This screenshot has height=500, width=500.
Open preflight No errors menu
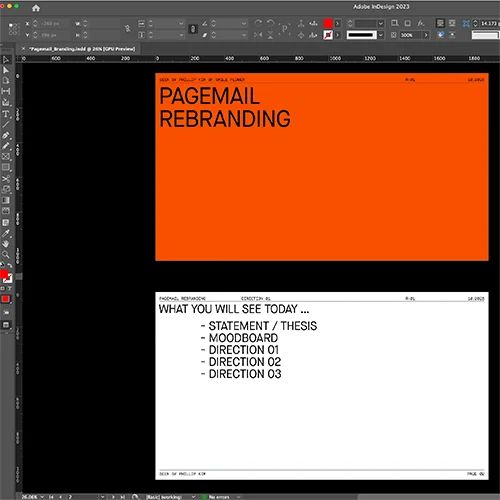coord(239,497)
